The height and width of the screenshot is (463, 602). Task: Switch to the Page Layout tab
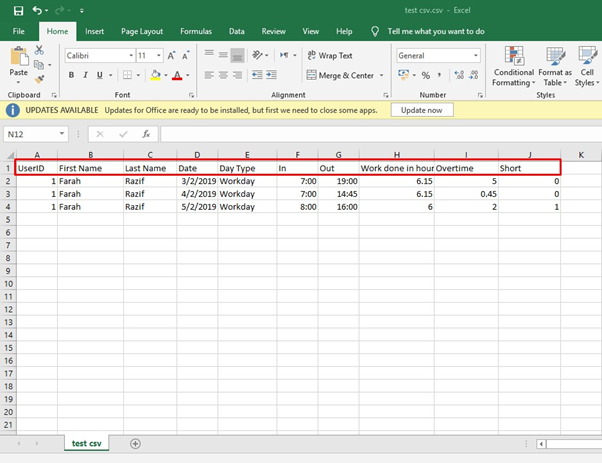pos(143,31)
